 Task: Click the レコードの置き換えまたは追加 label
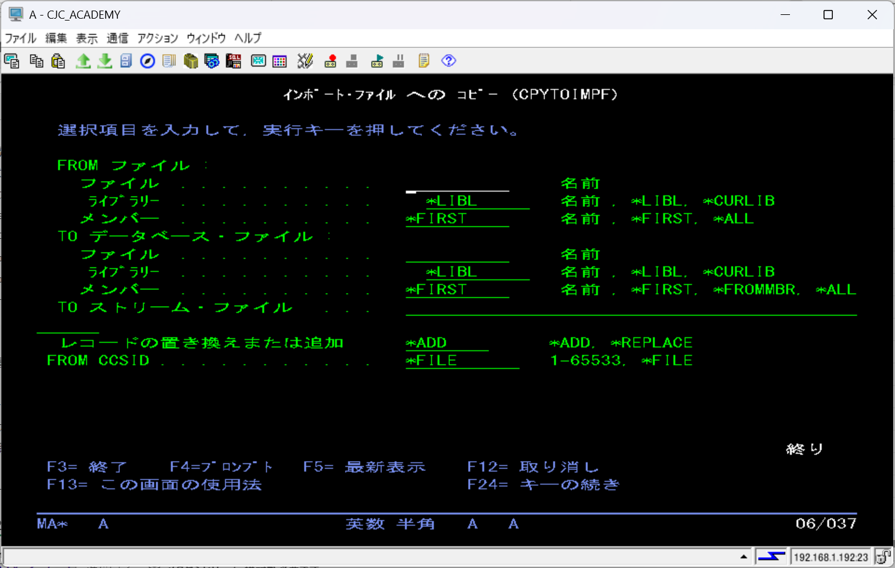(202, 343)
